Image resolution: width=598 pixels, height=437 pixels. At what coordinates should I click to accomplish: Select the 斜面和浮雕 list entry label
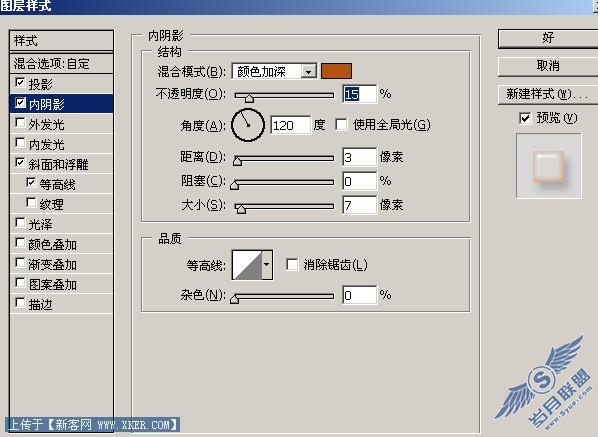coord(58,164)
